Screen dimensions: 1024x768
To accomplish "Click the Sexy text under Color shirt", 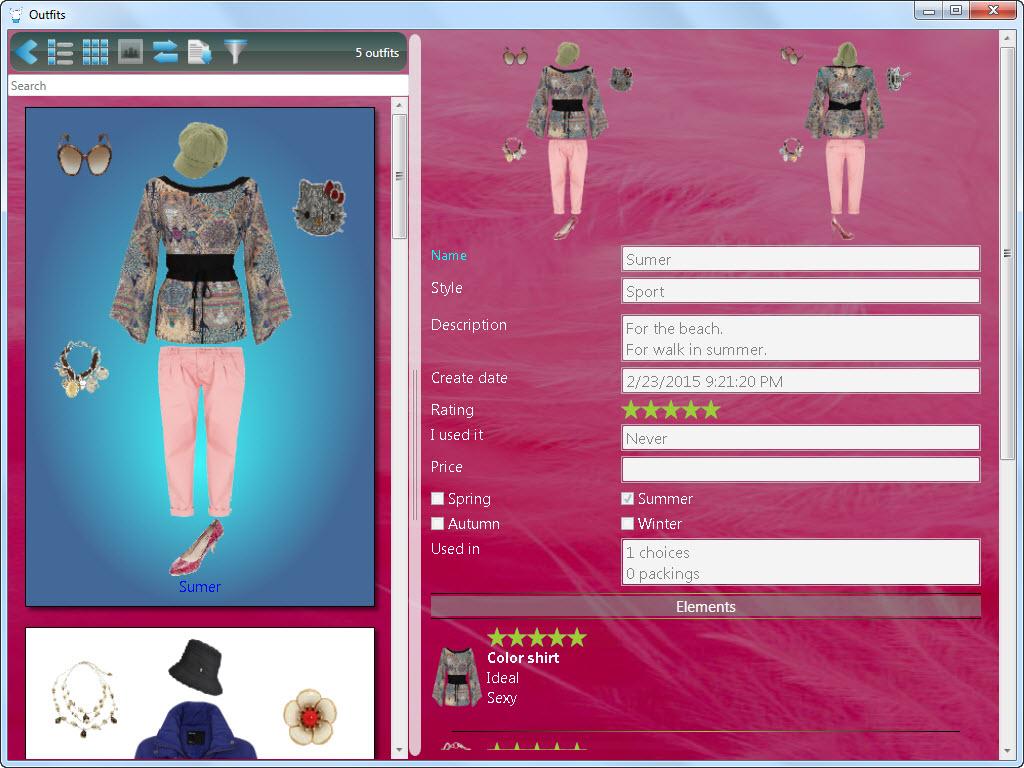I will click(x=502, y=698).
